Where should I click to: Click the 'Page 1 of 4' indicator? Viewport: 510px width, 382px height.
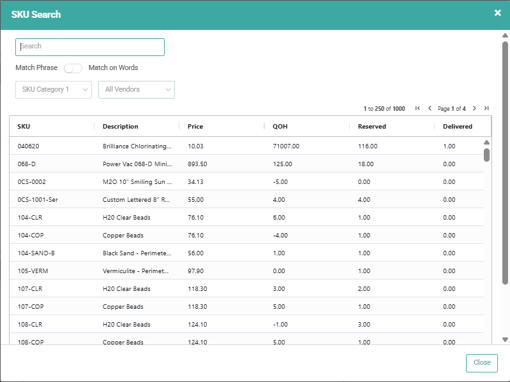[452, 109]
